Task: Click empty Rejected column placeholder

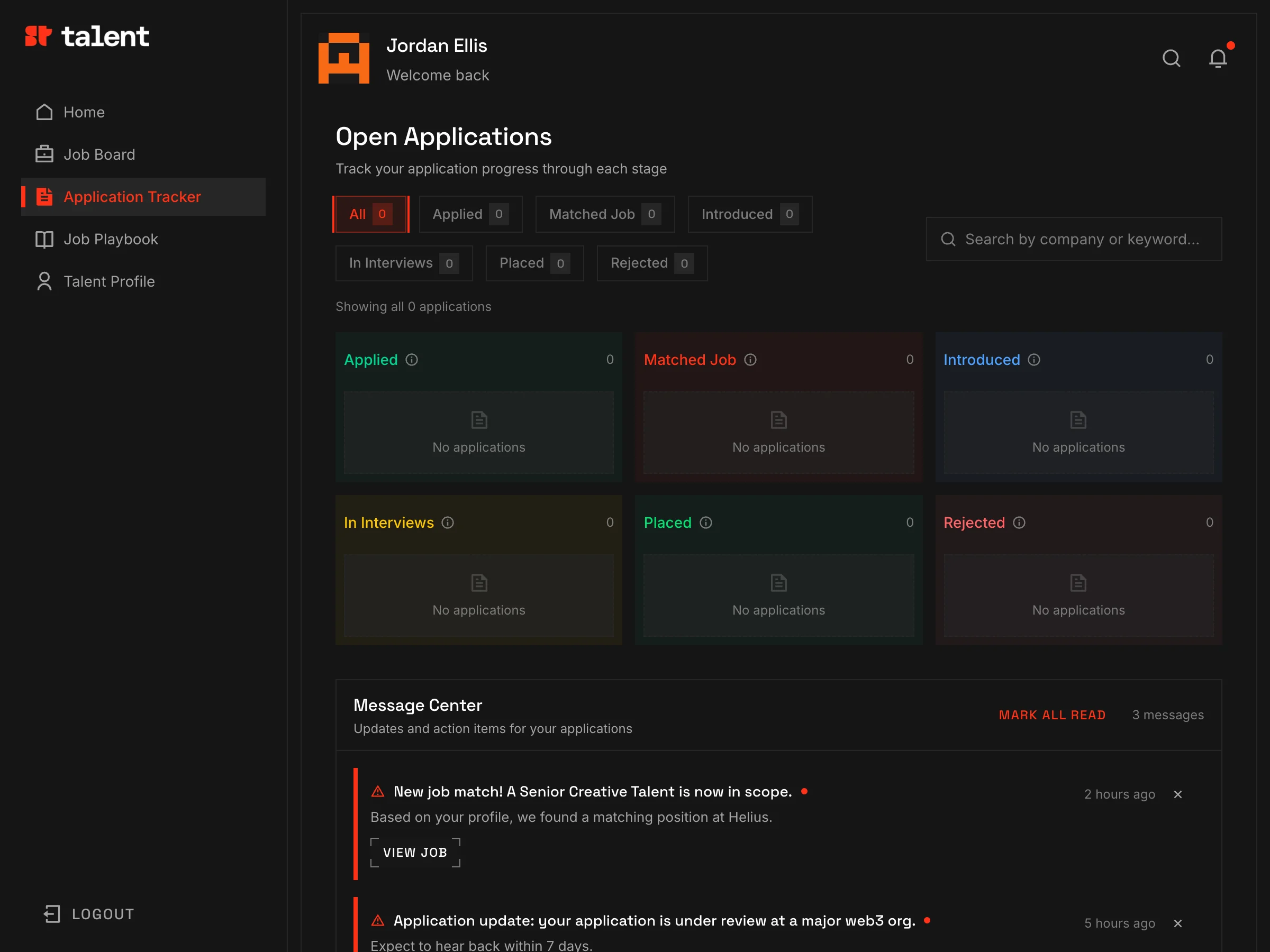Action: point(1078,596)
